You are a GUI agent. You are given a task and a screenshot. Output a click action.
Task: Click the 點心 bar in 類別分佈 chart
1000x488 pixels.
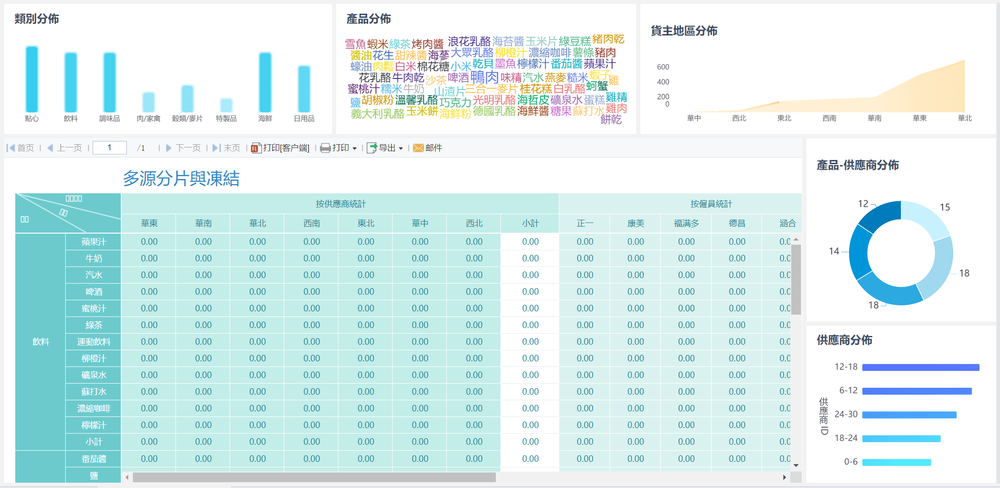32,79
